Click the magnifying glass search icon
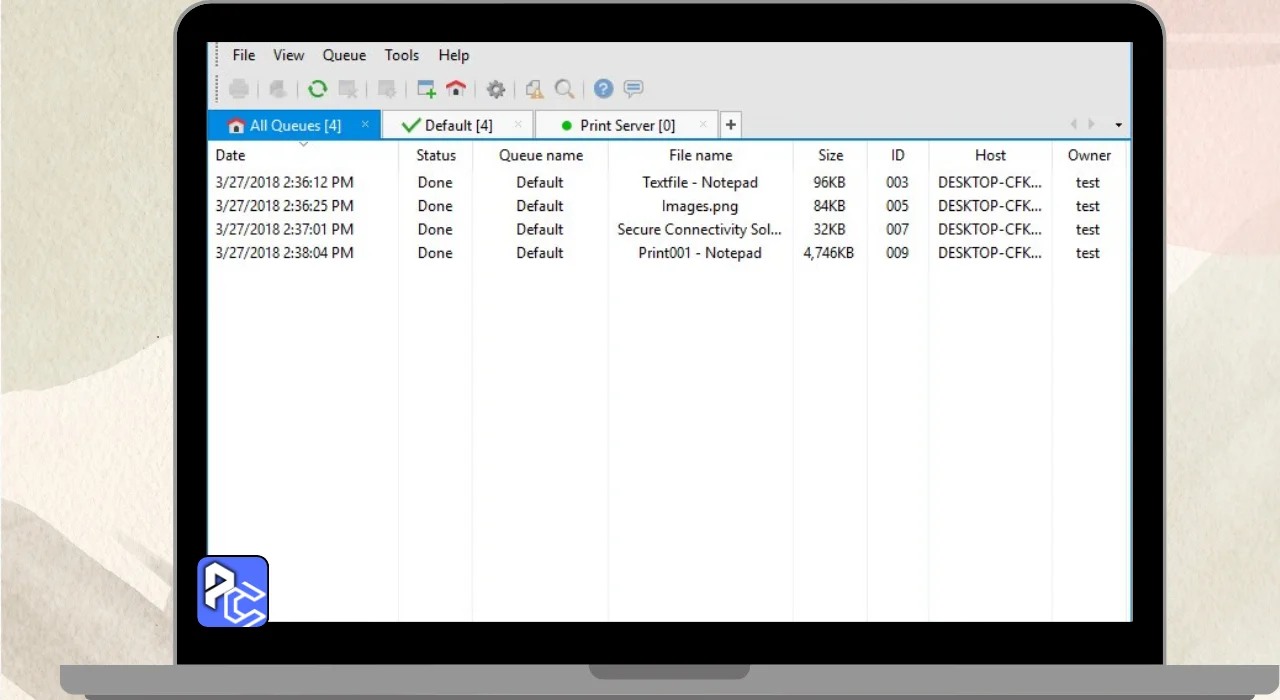The image size is (1280, 700). coord(565,89)
